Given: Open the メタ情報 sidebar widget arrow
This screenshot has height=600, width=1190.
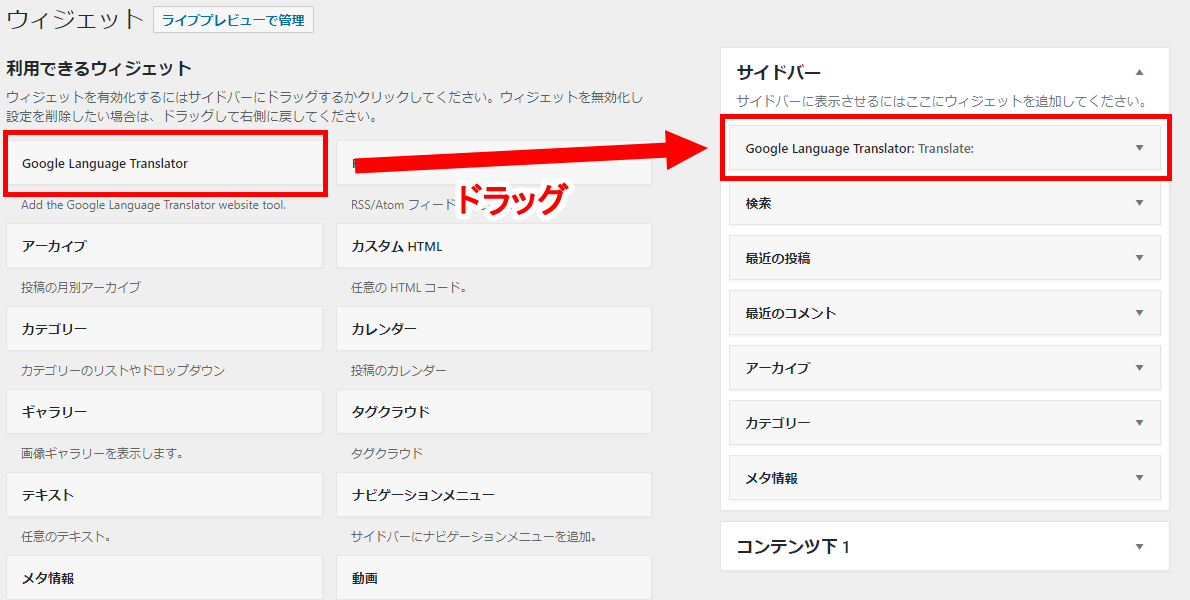Looking at the screenshot, I should (x=1138, y=478).
